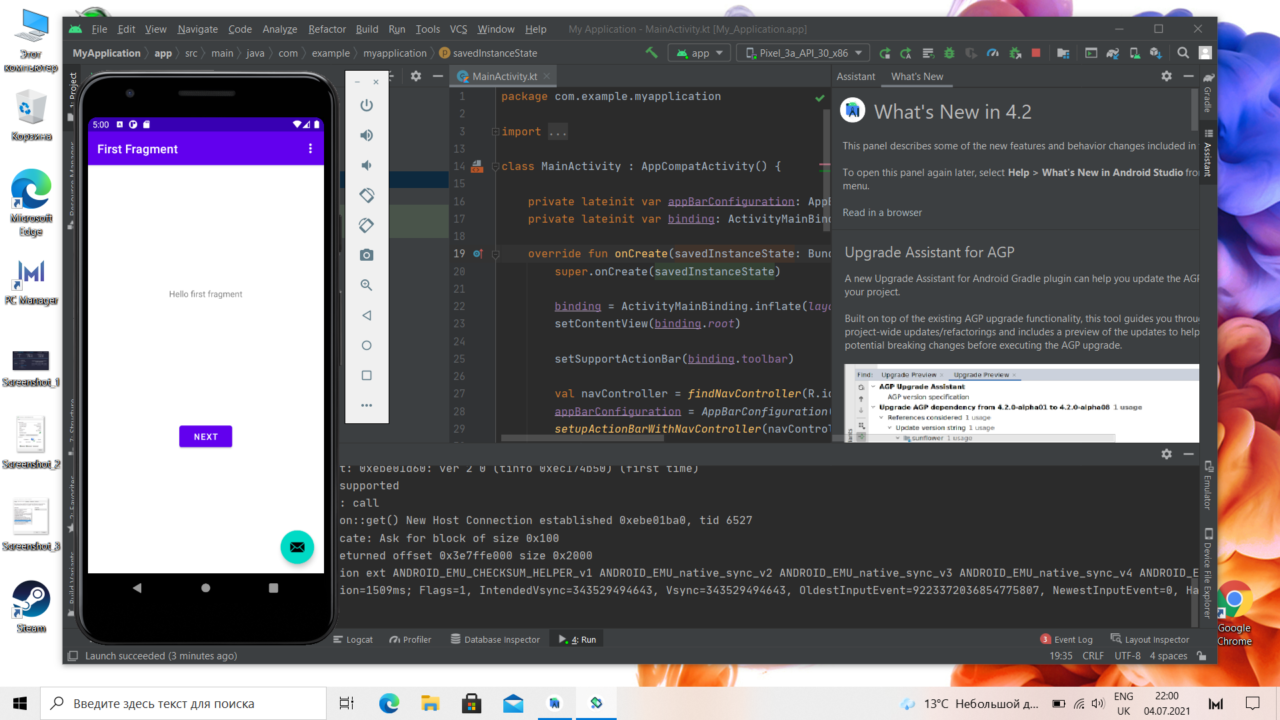
Task: Expand the folded import block
Action: coord(496,132)
